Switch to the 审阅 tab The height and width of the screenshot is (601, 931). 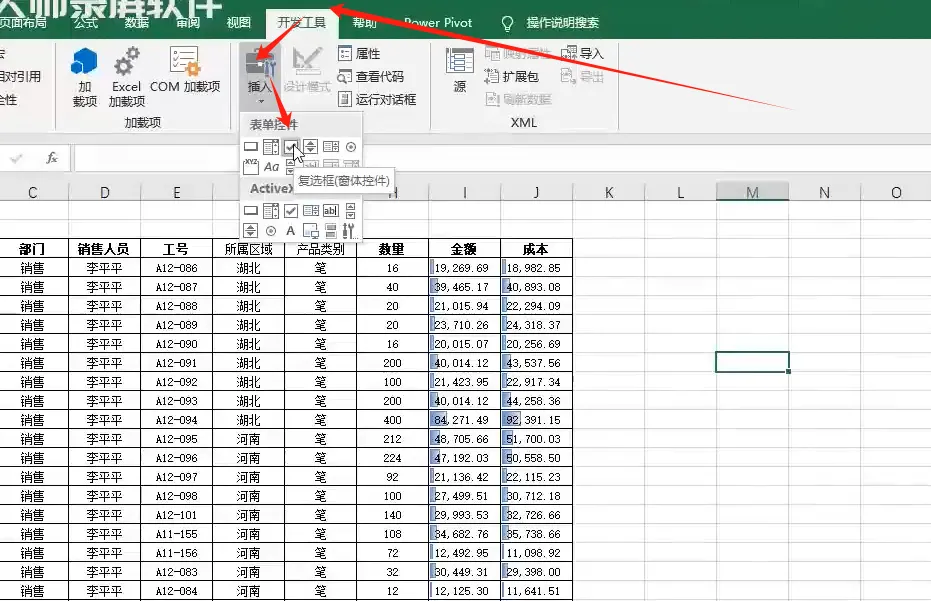[x=188, y=23]
